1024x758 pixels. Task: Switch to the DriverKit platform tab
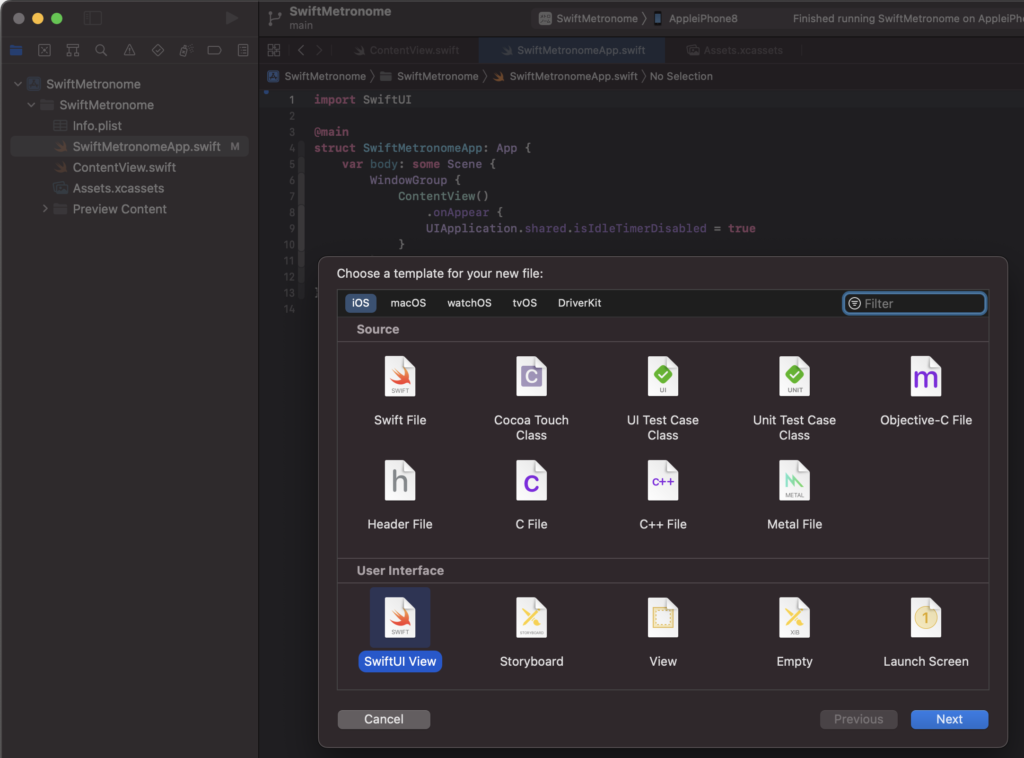[x=579, y=303]
